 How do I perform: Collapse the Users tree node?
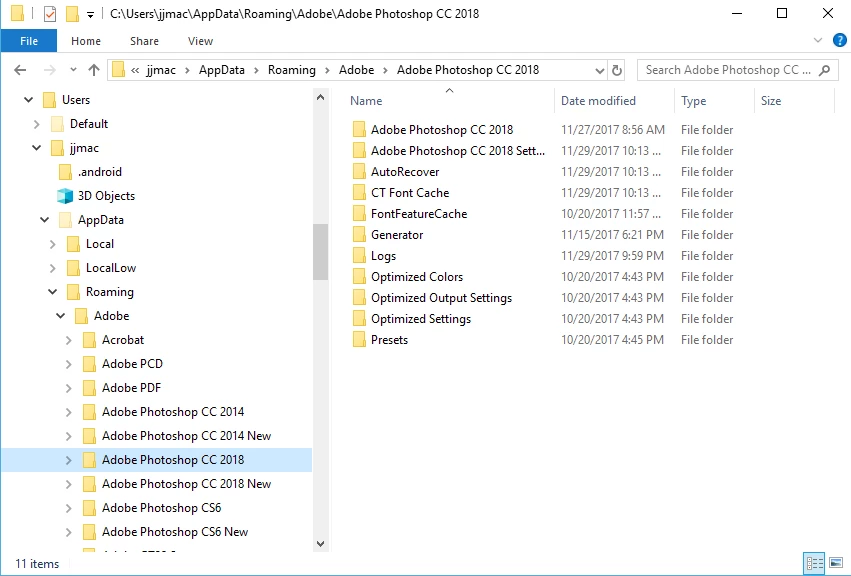(29, 100)
